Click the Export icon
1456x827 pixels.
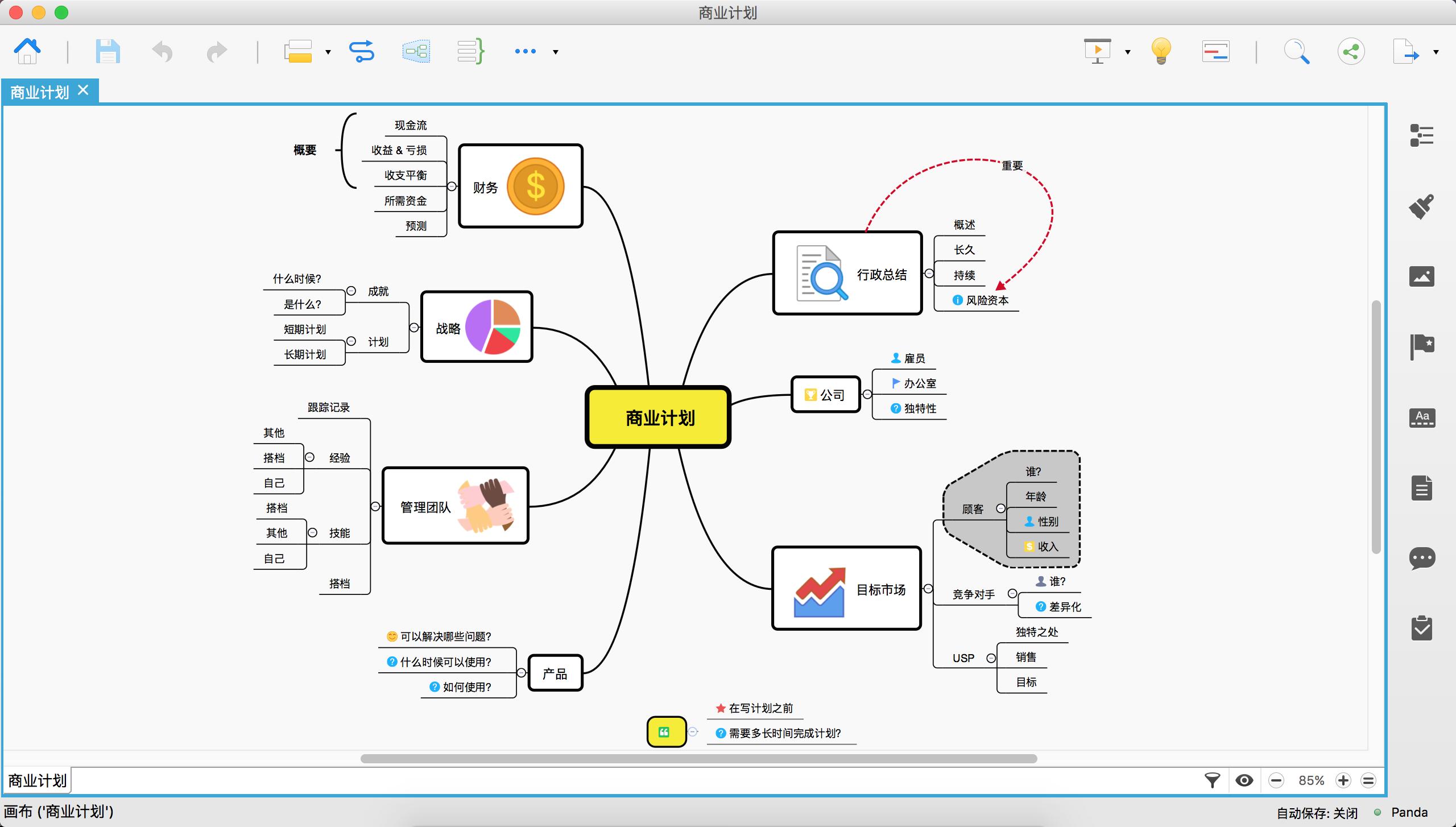click(x=1406, y=52)
